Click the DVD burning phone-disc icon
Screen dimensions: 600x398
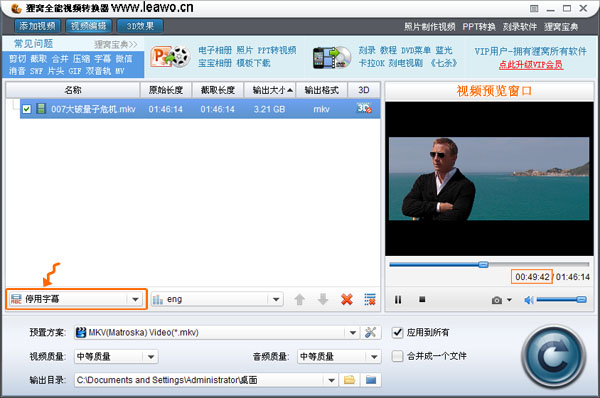click(x=332, y=57)
